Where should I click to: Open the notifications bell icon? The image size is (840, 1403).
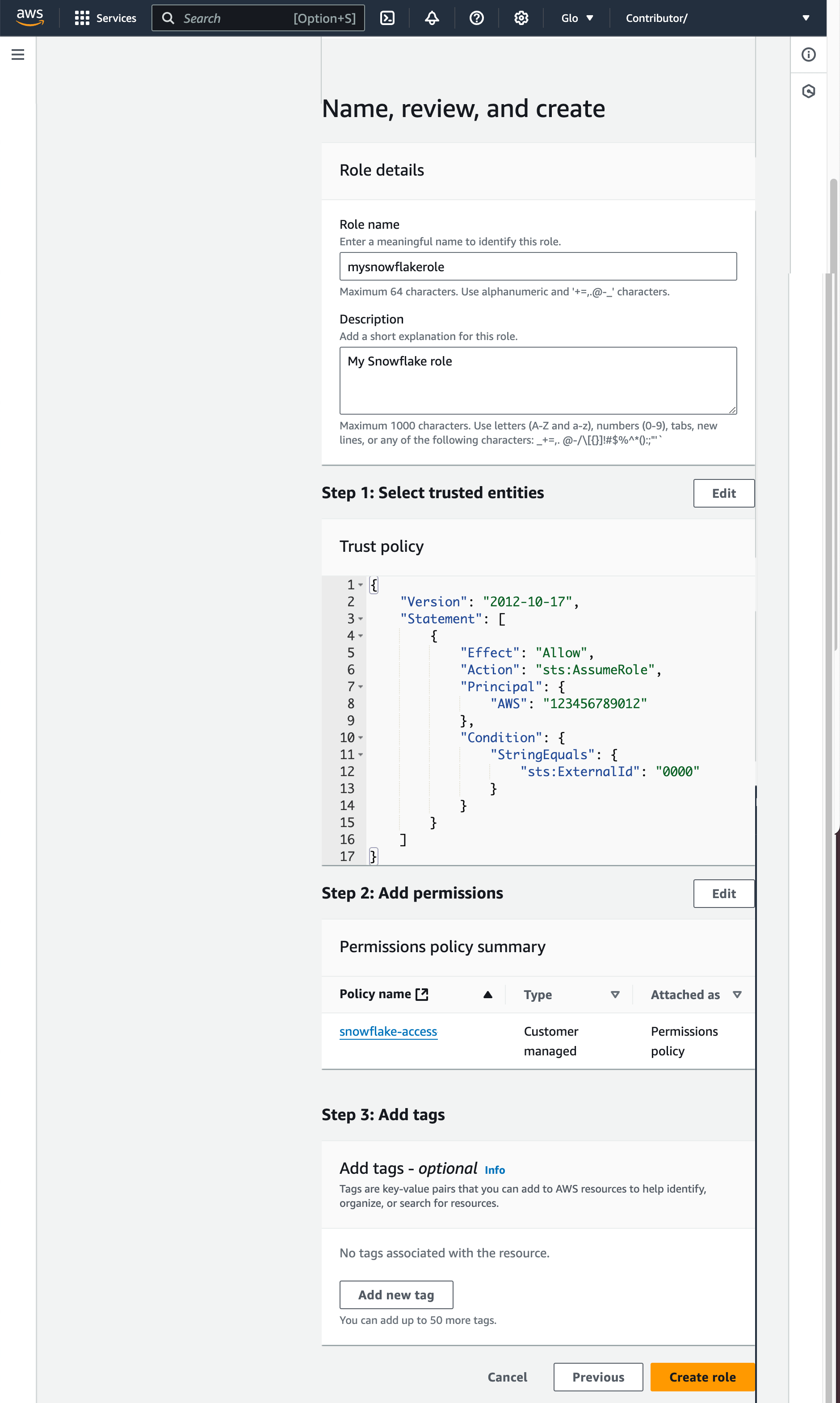[431, 17]
